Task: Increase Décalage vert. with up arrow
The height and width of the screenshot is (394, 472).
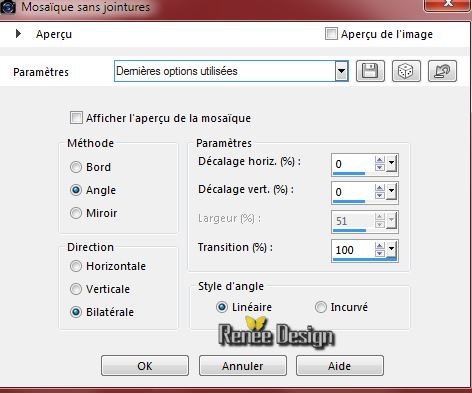Action: point(380,188)
